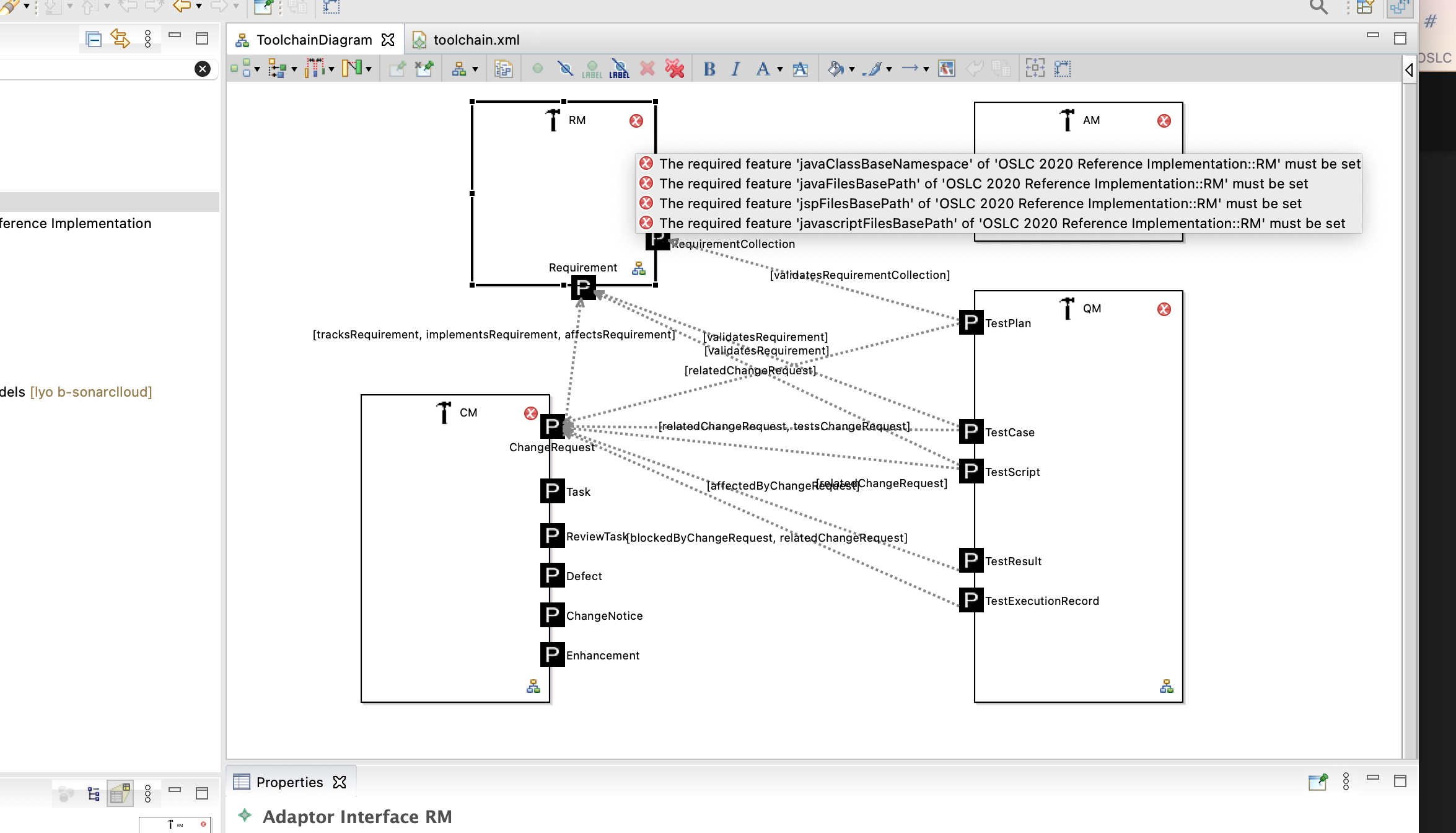The height and width of the screenshot is (833, 1456).
Task: Toggle Italic font style
Action: (x=735, y=69)
